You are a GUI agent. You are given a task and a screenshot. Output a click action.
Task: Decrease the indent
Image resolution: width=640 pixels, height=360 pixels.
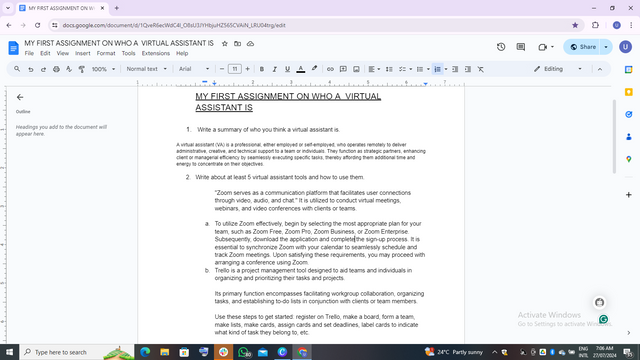point(455,69)
